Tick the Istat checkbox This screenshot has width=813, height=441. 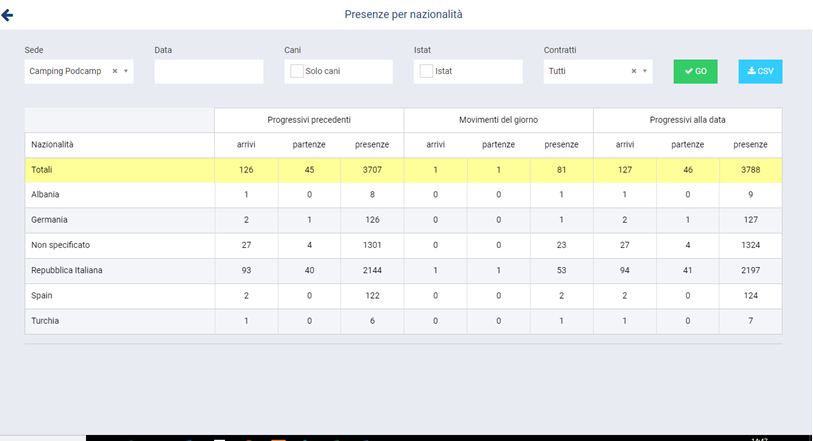click(x=427, y=72)
